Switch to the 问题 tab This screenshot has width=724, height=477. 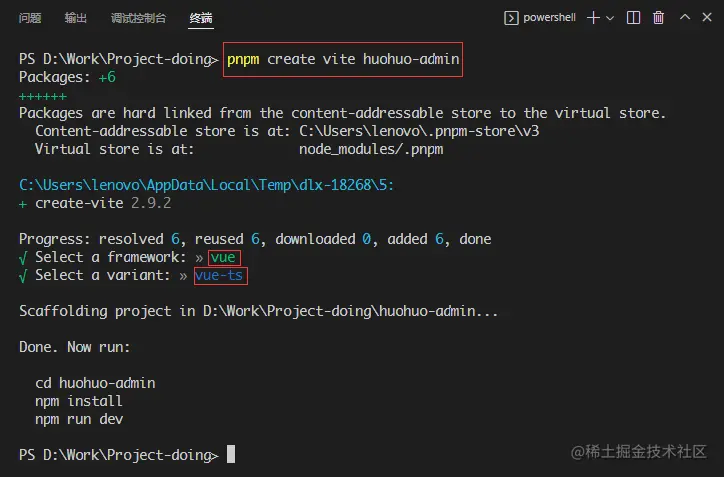30,18
